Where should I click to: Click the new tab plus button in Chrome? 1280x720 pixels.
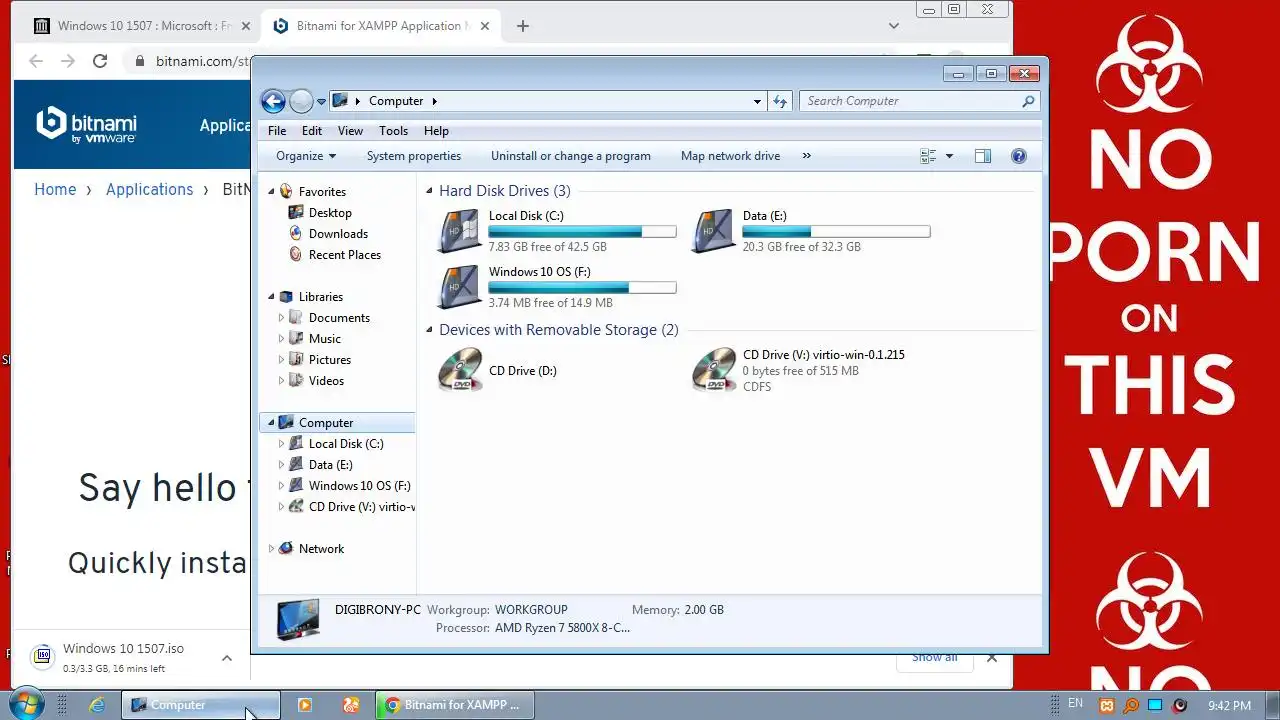pos(522,26)
